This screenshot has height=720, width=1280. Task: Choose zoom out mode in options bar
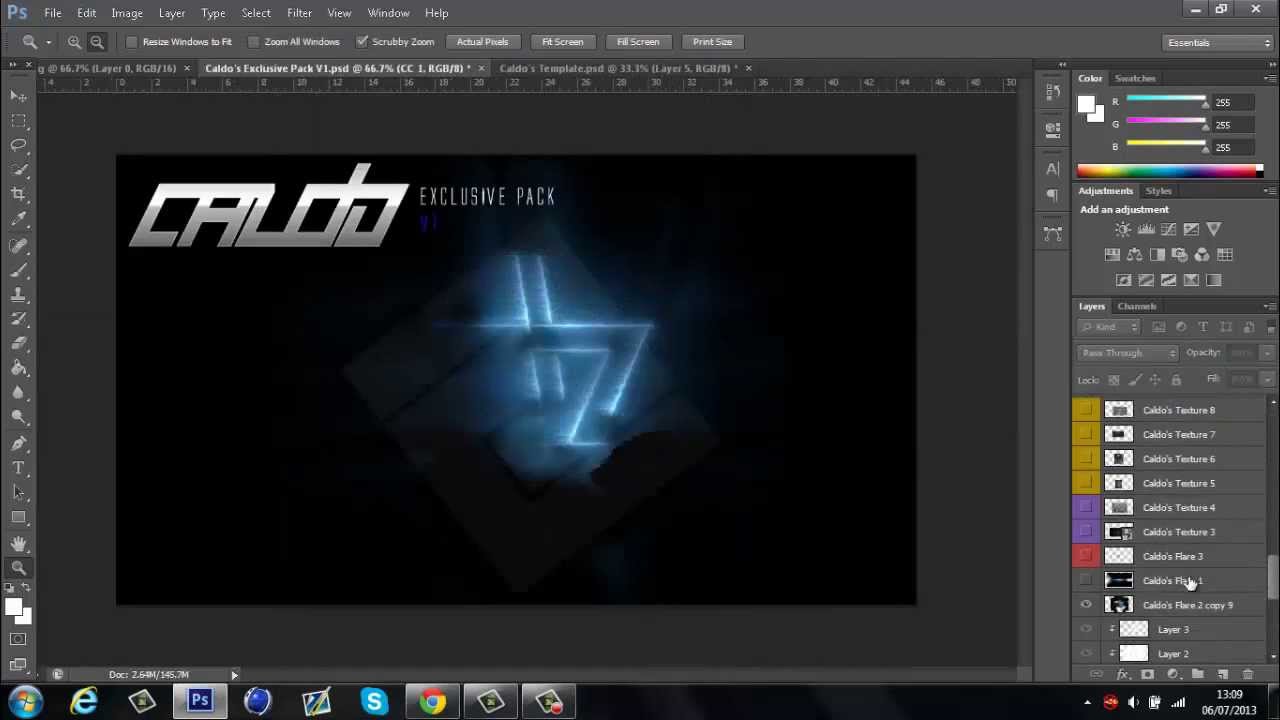point(97,42)
